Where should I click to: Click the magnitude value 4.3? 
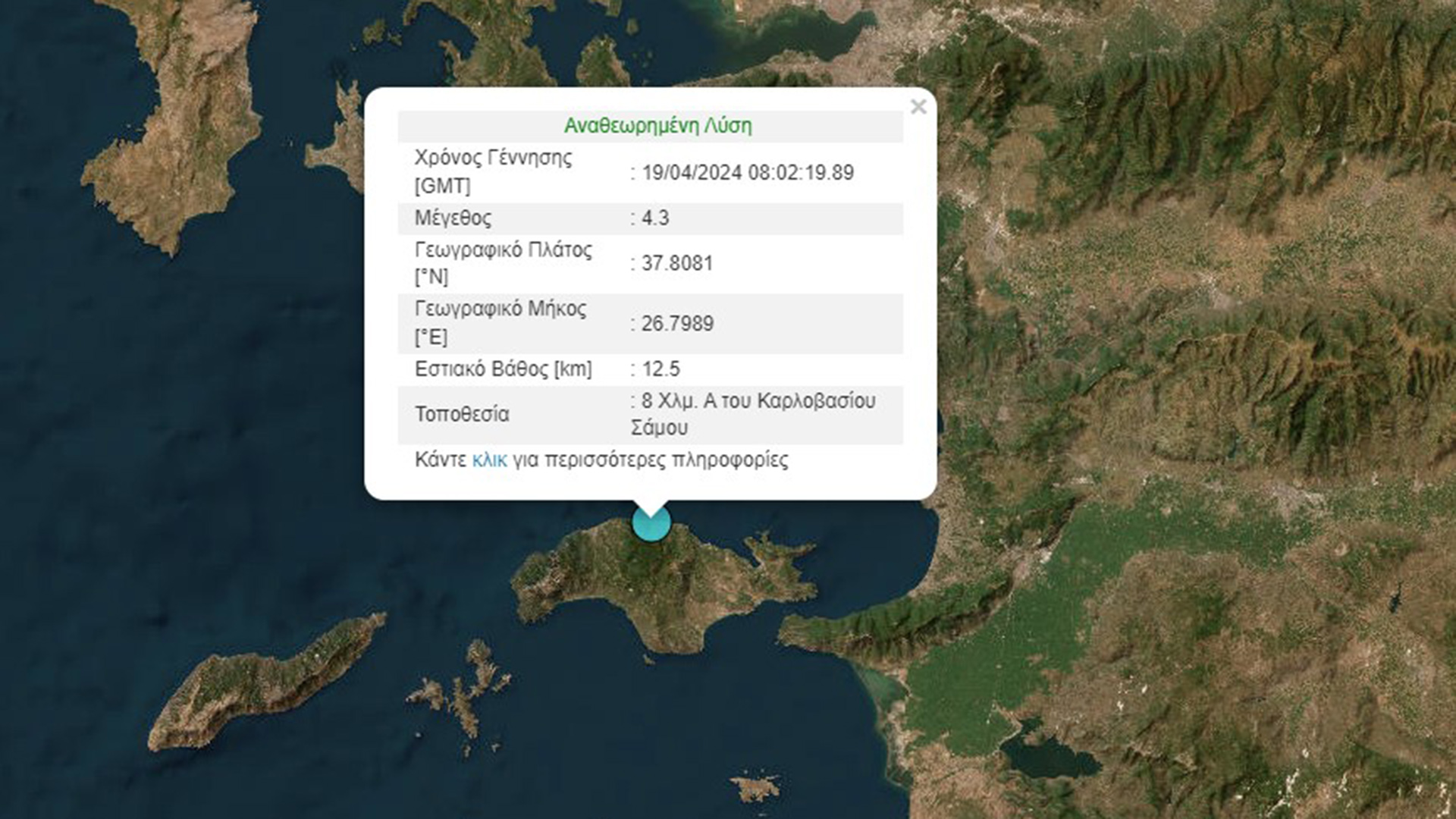point(655,218)
